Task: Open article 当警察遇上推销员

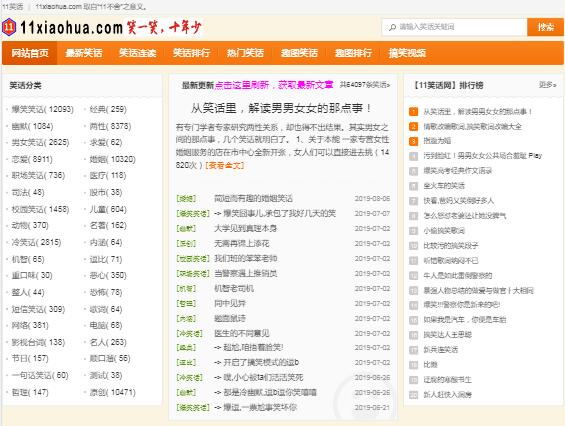Action: [x=245, y=274]
